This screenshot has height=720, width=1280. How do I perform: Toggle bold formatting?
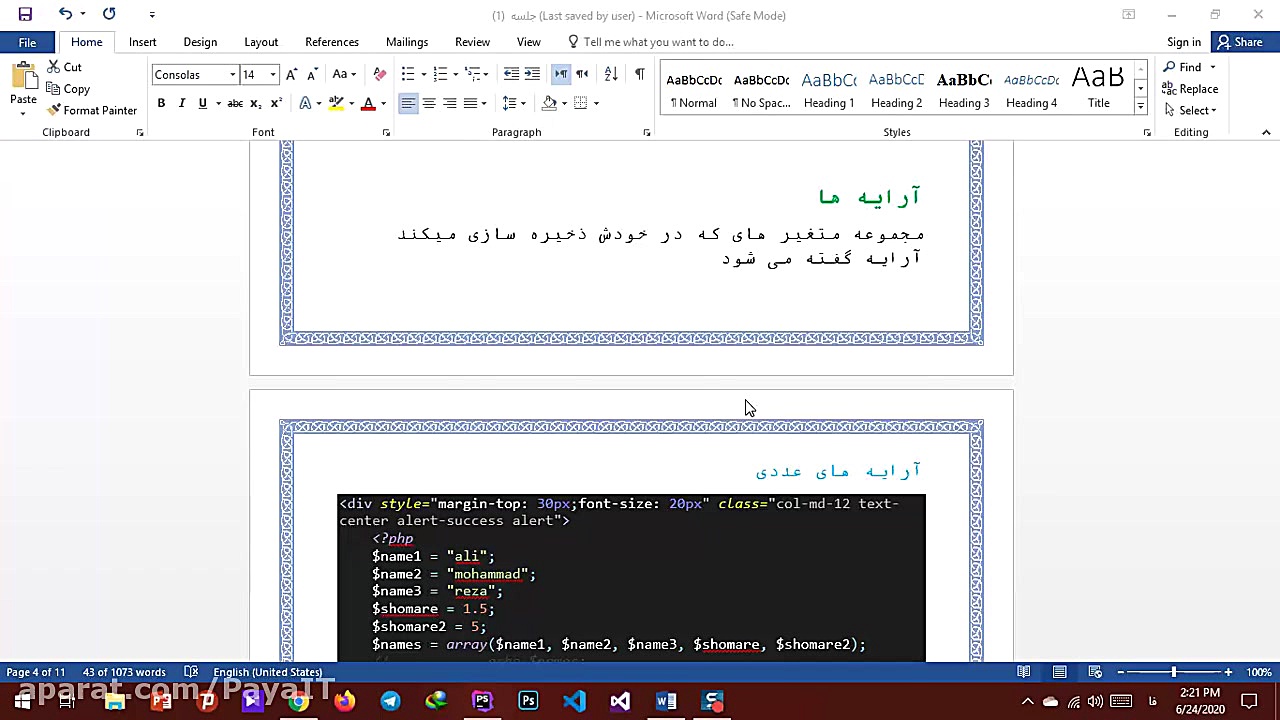click(161, 103)
